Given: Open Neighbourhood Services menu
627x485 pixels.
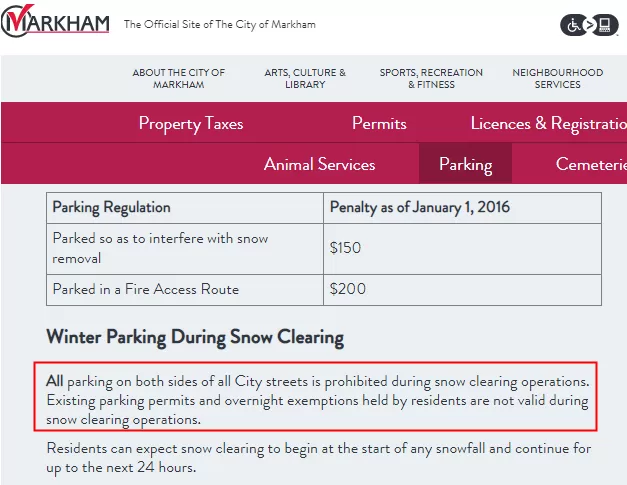Looking at the screenshot, I should click(557, 78).
